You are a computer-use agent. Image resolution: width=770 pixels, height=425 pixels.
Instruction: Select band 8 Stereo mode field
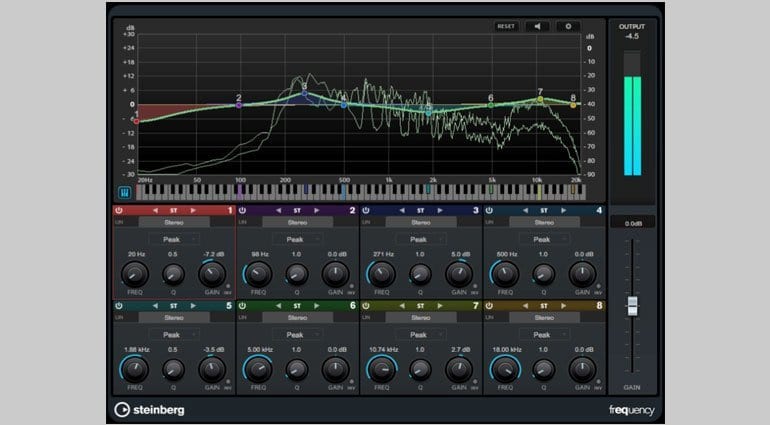click(544, 318)
